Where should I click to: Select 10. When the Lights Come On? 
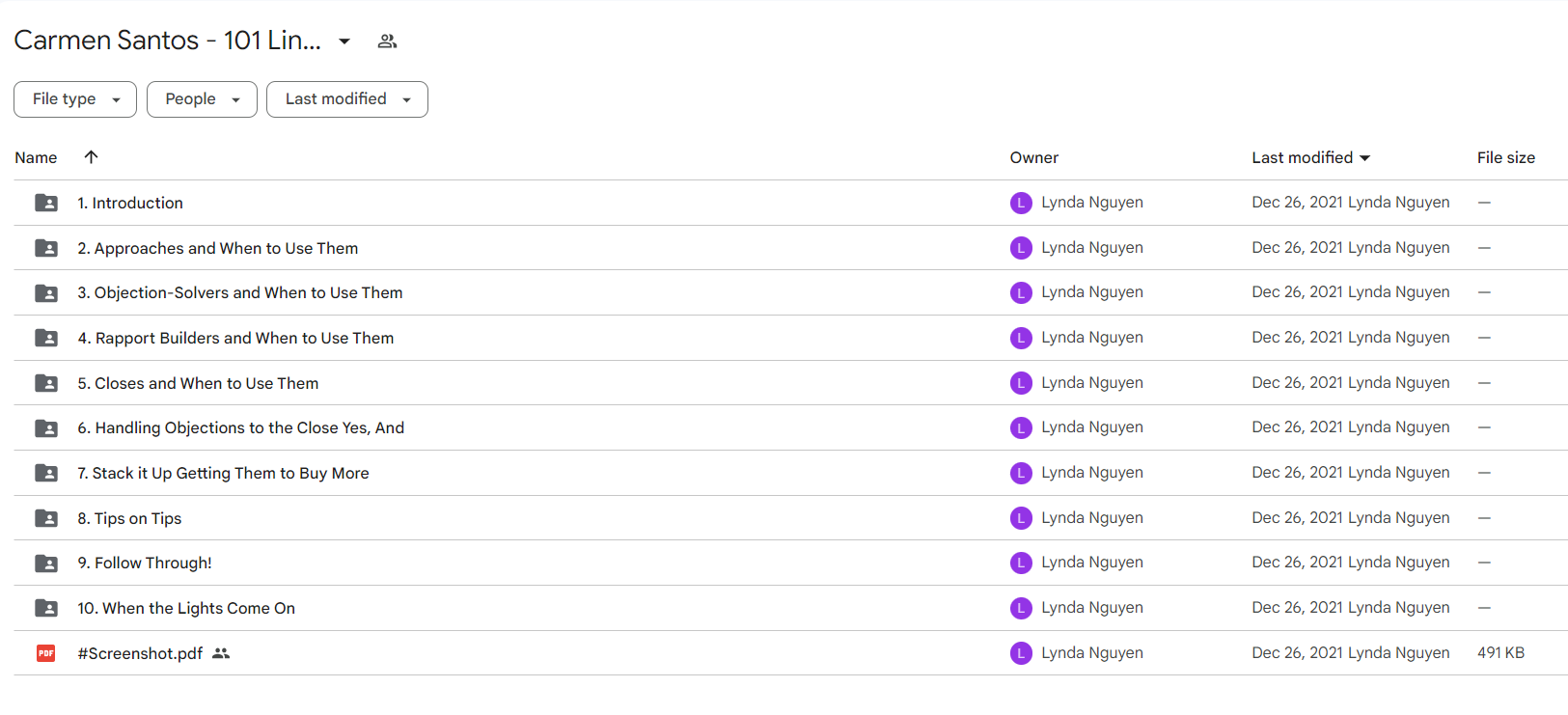[x=186, y=608]
